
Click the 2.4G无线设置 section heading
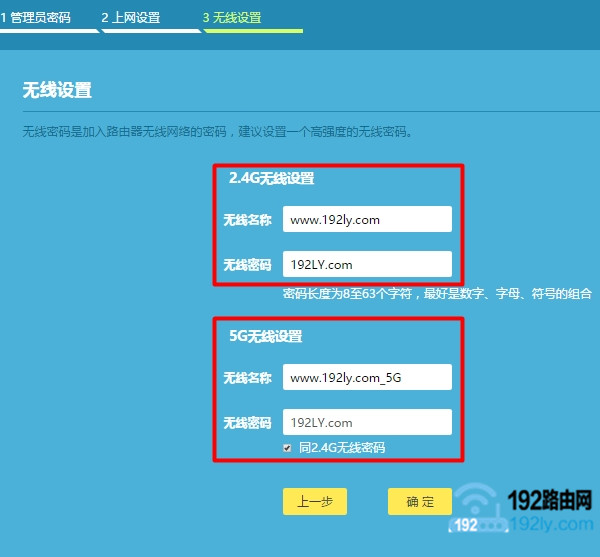(271, 179)
